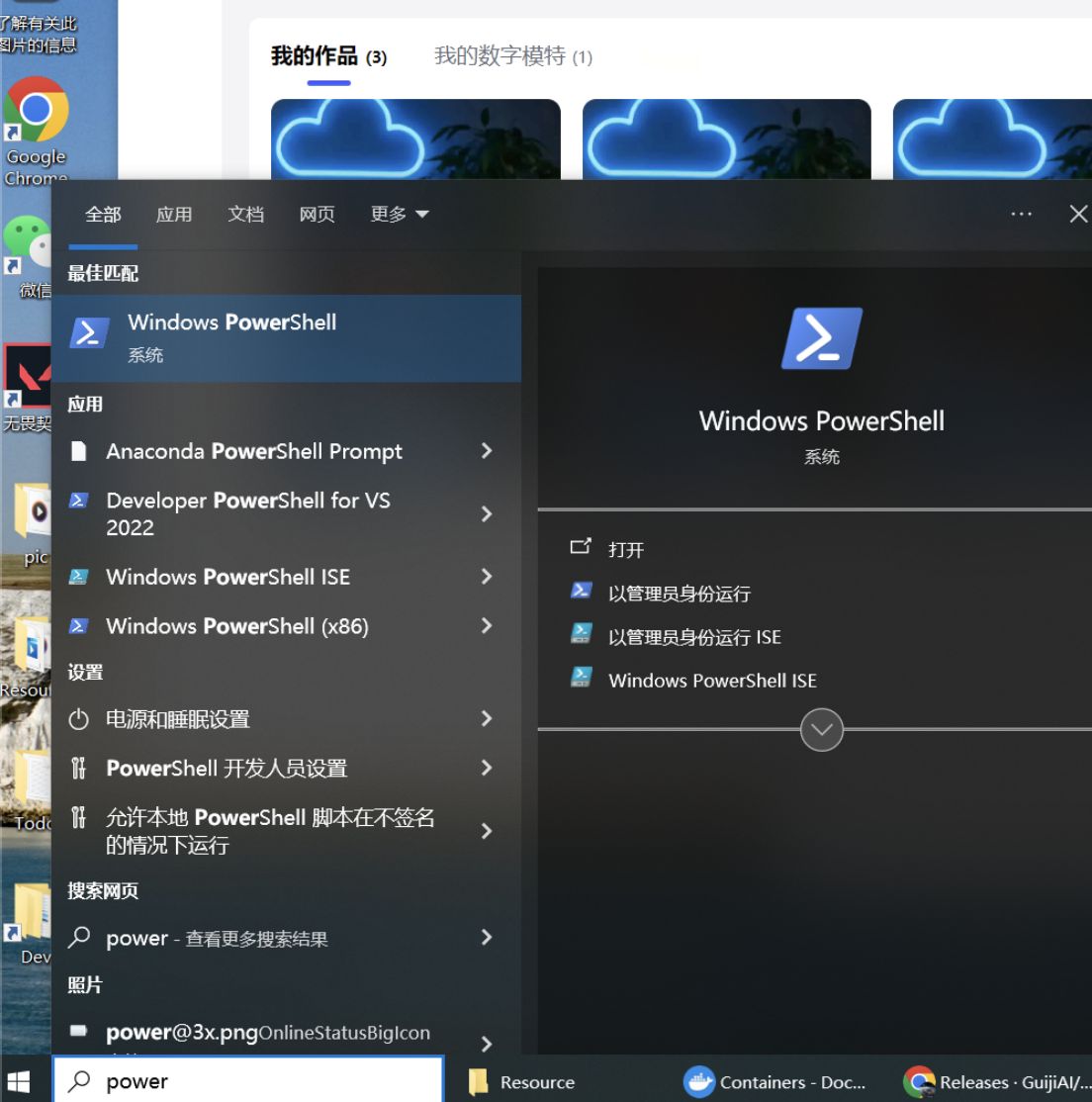
Task: Click the Anaconda PowerShell Prompt file icon
Action: tap(79, 451)
